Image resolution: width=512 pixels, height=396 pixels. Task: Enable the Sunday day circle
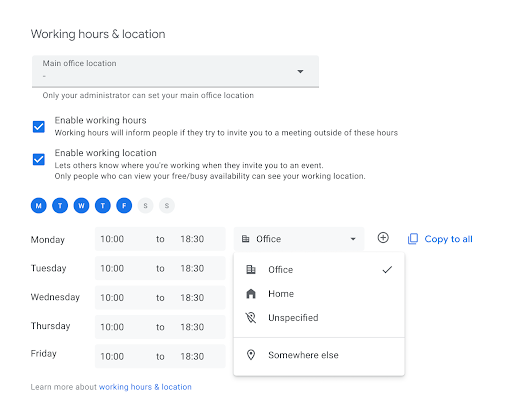pyautogui.click(x=167, y=205)
